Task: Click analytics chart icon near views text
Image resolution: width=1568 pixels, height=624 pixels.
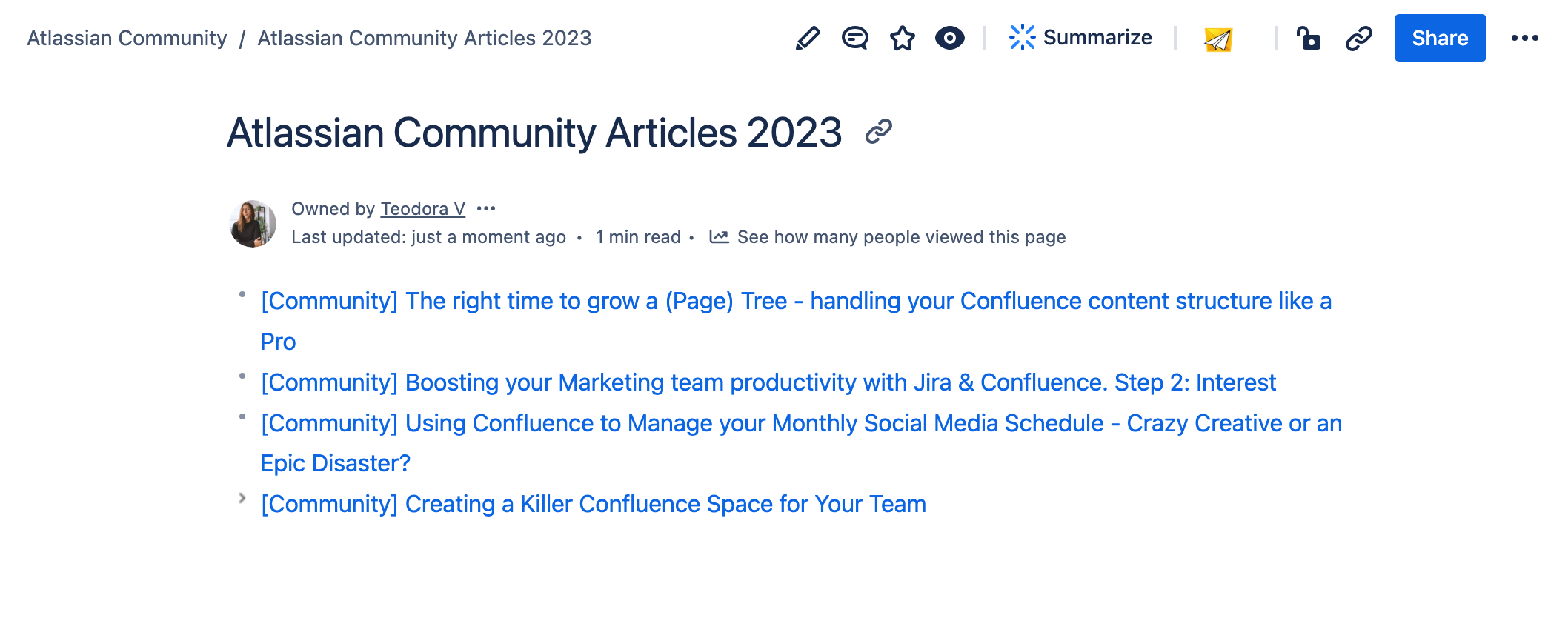Action: point(719,236)
